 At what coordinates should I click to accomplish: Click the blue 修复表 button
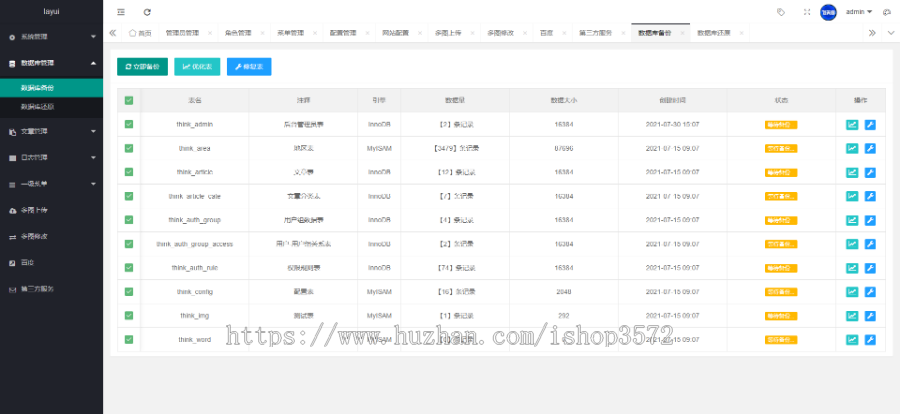click(x=249, y=67)
